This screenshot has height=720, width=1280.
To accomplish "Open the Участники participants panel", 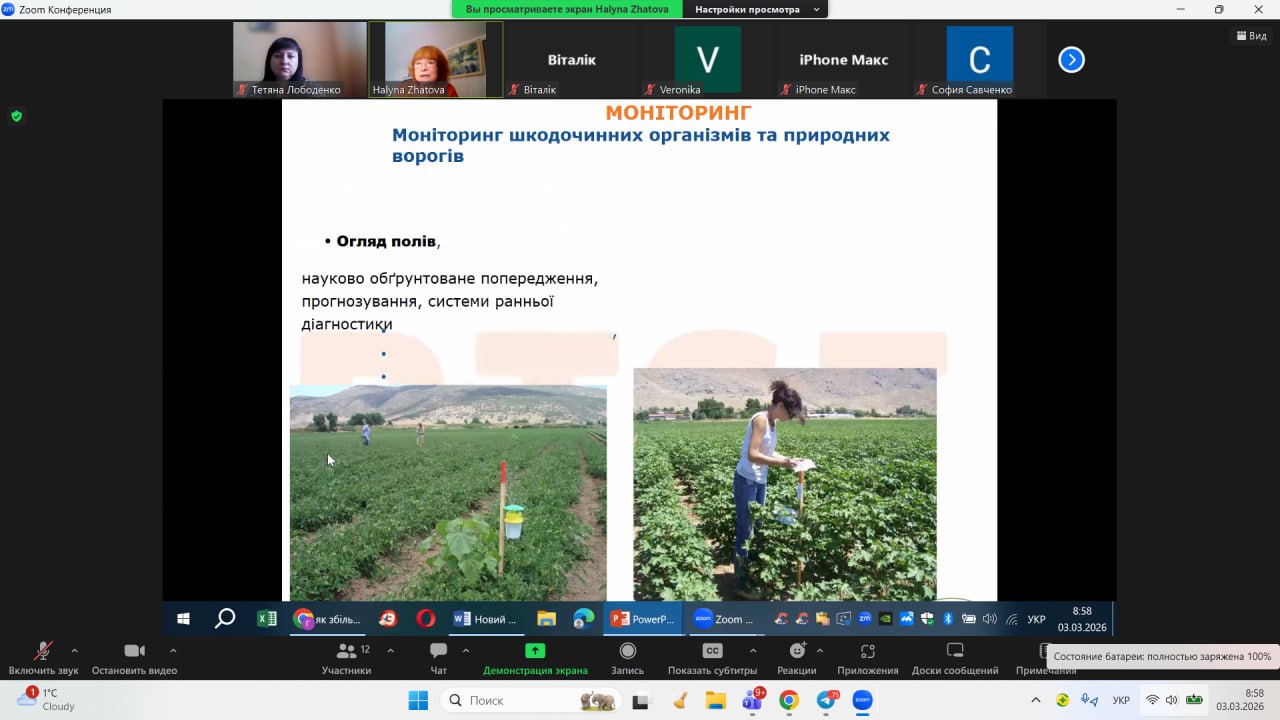I will point(346,652).
